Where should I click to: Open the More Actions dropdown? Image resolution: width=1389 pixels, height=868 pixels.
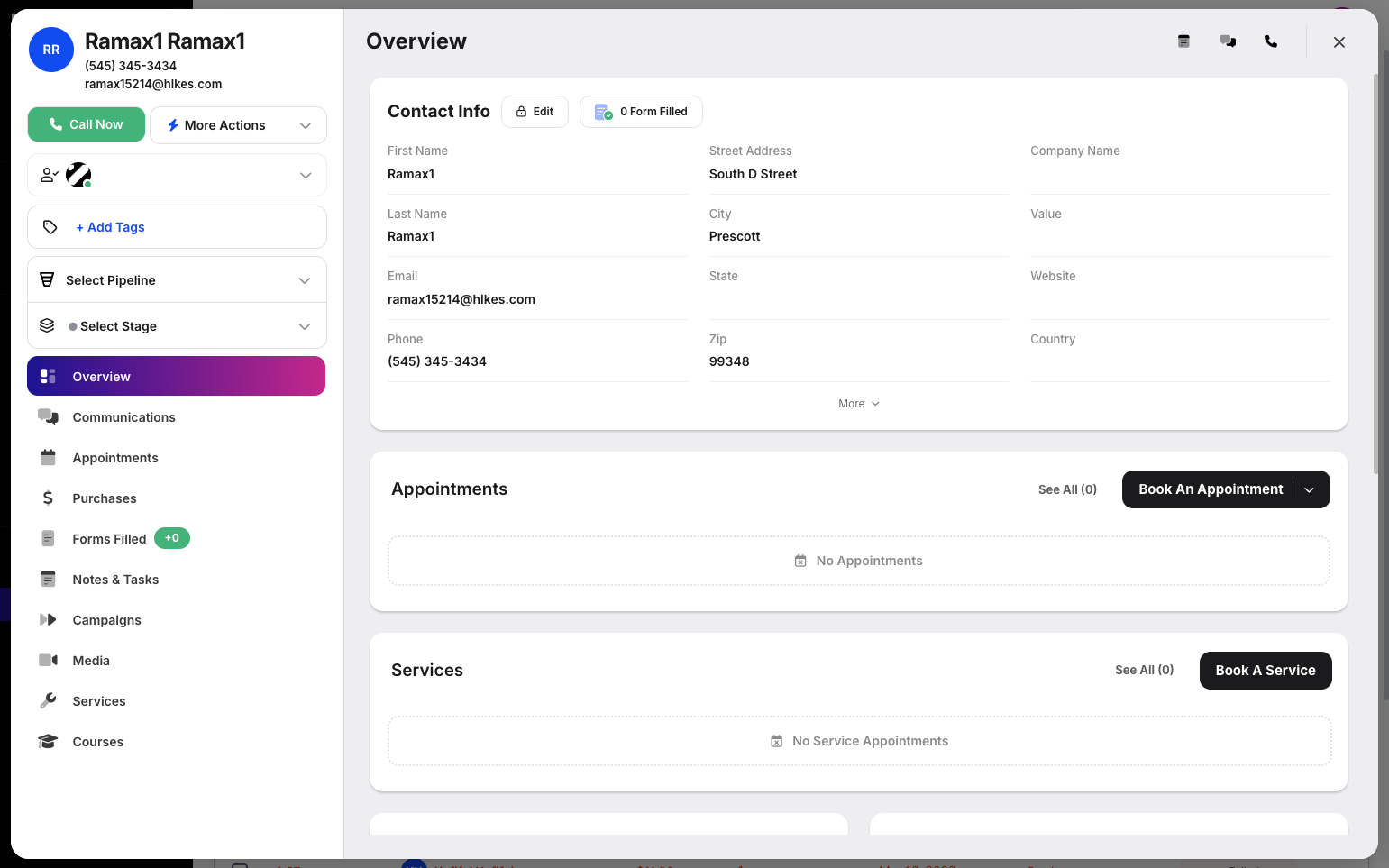238,125
